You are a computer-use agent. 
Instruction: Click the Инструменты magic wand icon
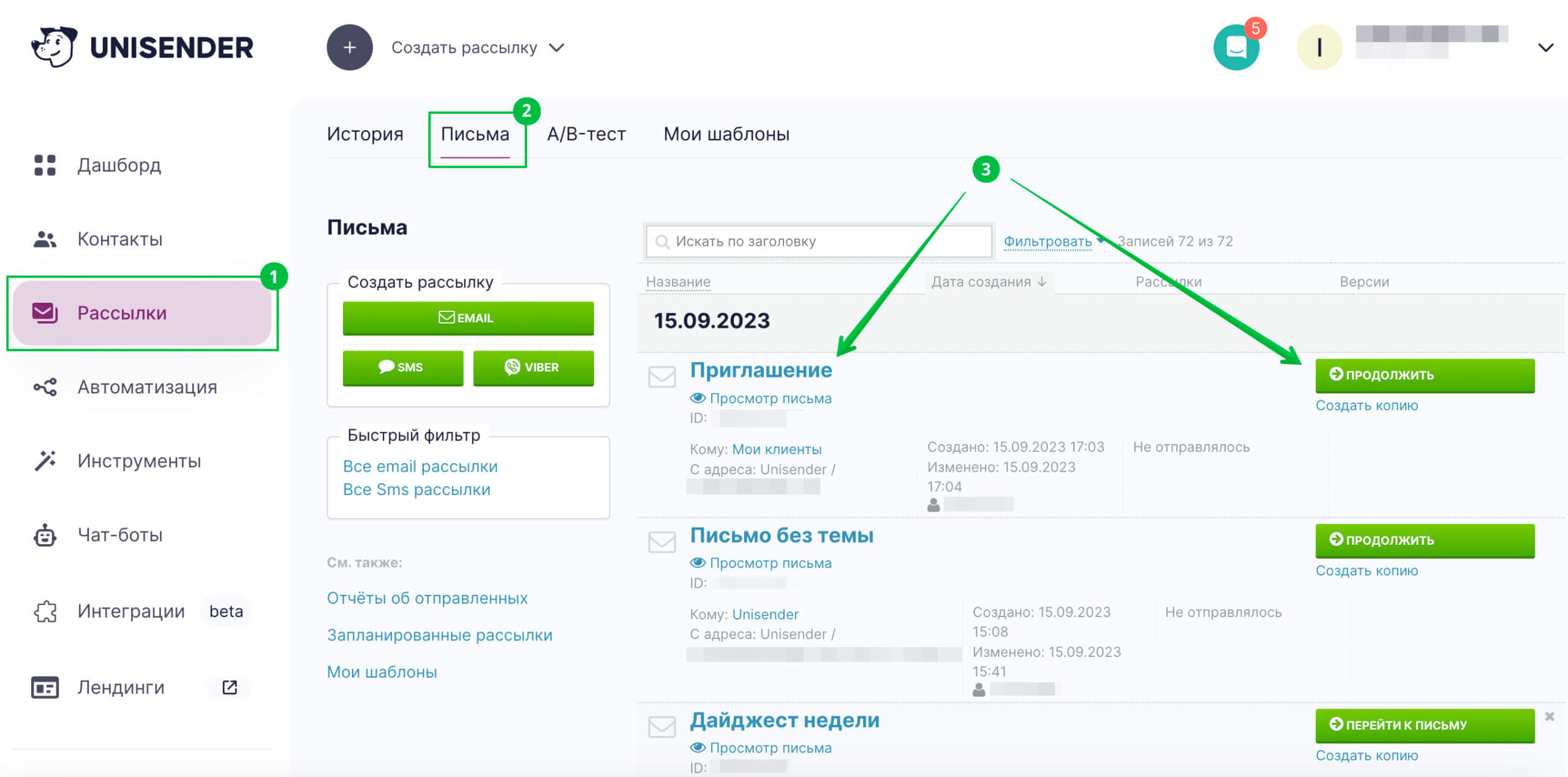tap(45, 461)
